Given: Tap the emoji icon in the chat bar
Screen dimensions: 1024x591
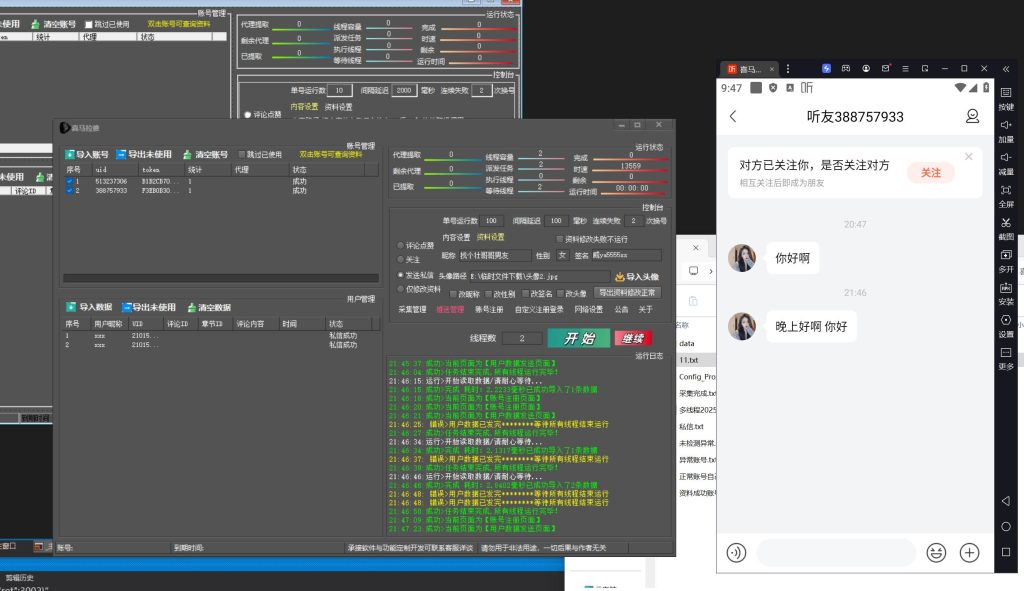Looking at the screenshot, I should (936, 552).
